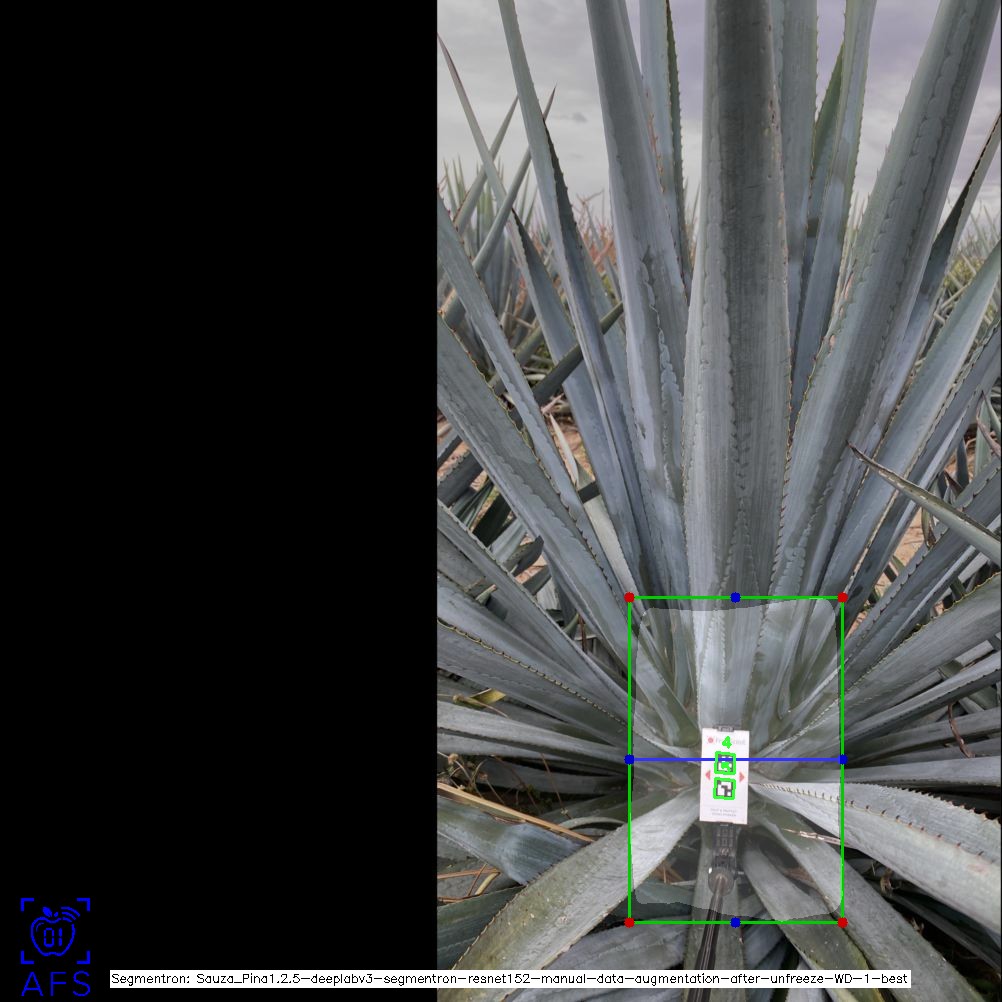Screen dimensions: 1002x1002
Task: Click the blue midpoint on top edge
Action: [735, 597]
